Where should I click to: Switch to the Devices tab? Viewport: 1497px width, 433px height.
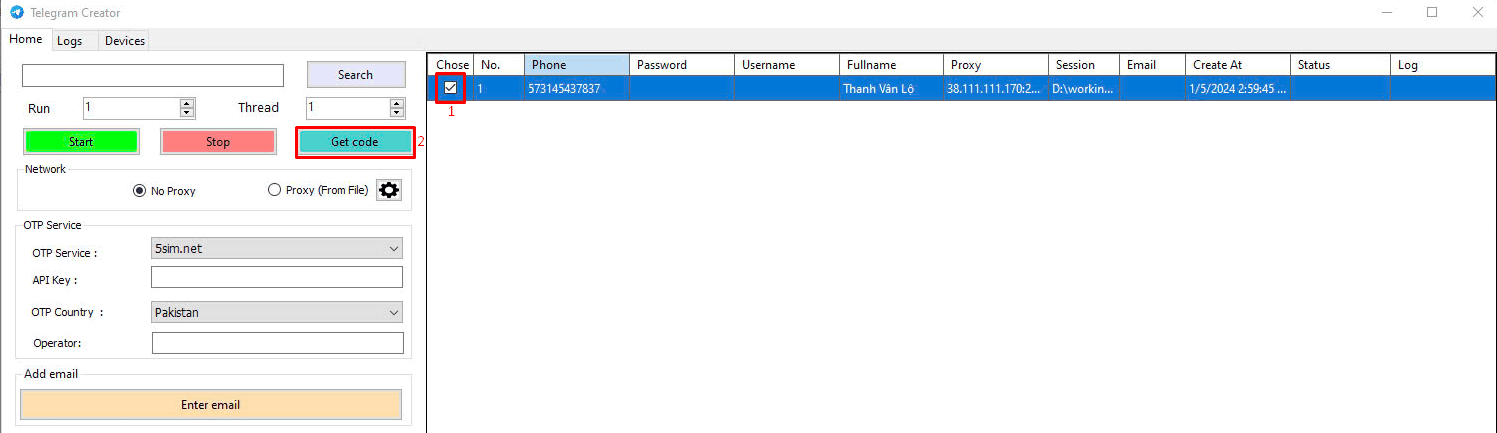click(x=125, y=41)
